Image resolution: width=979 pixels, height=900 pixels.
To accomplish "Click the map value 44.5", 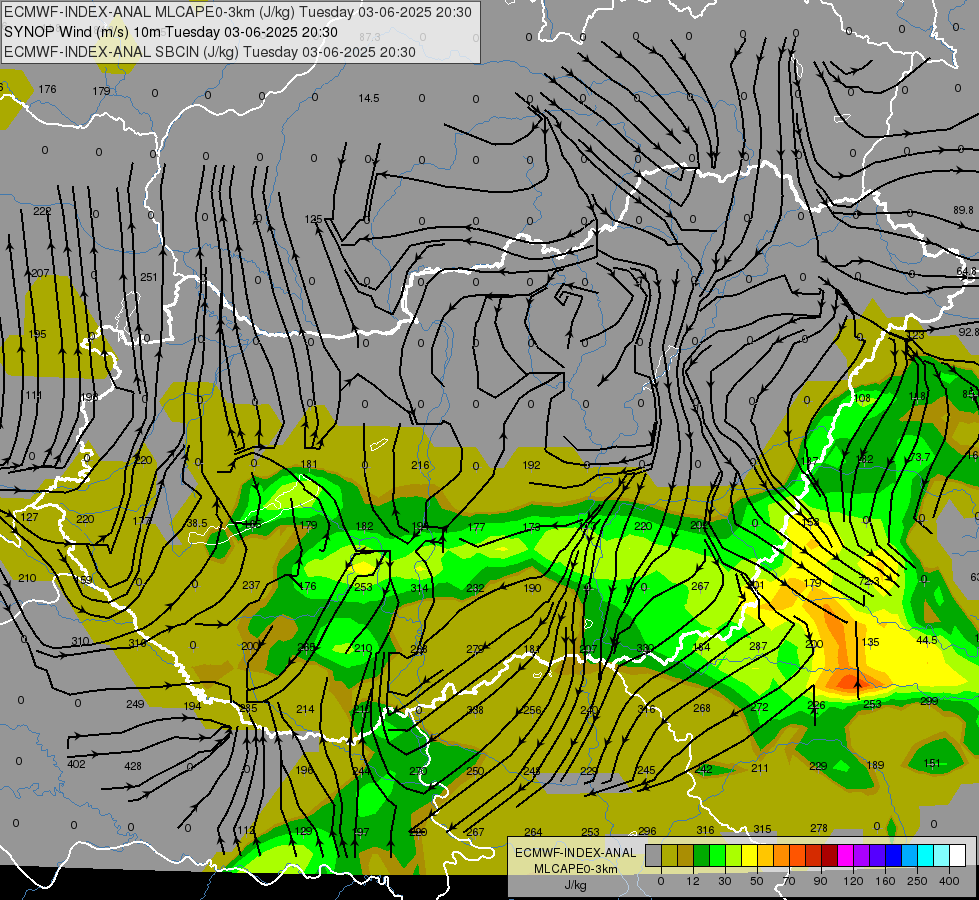I will (x=927, y=640).
